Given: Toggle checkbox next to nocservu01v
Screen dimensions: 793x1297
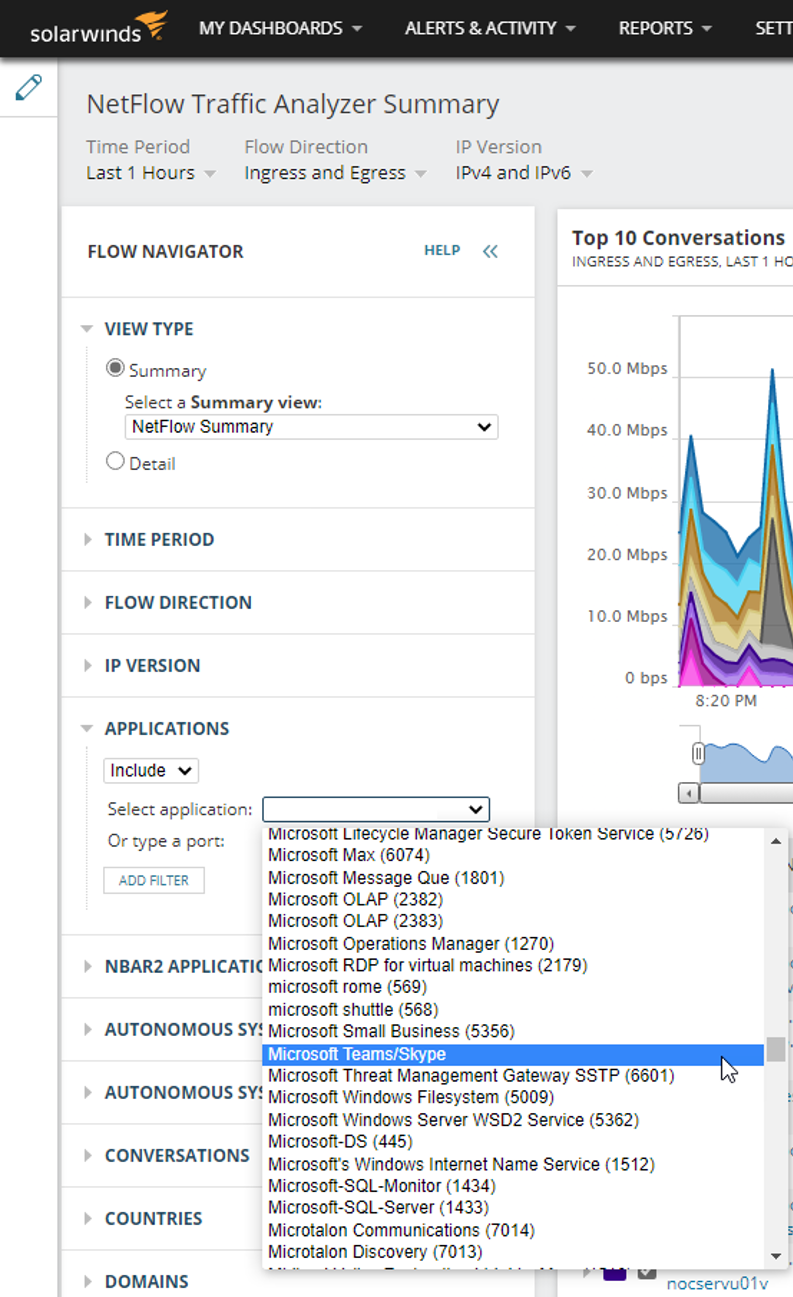Looking at the screenshot, I should point(646,1273).
